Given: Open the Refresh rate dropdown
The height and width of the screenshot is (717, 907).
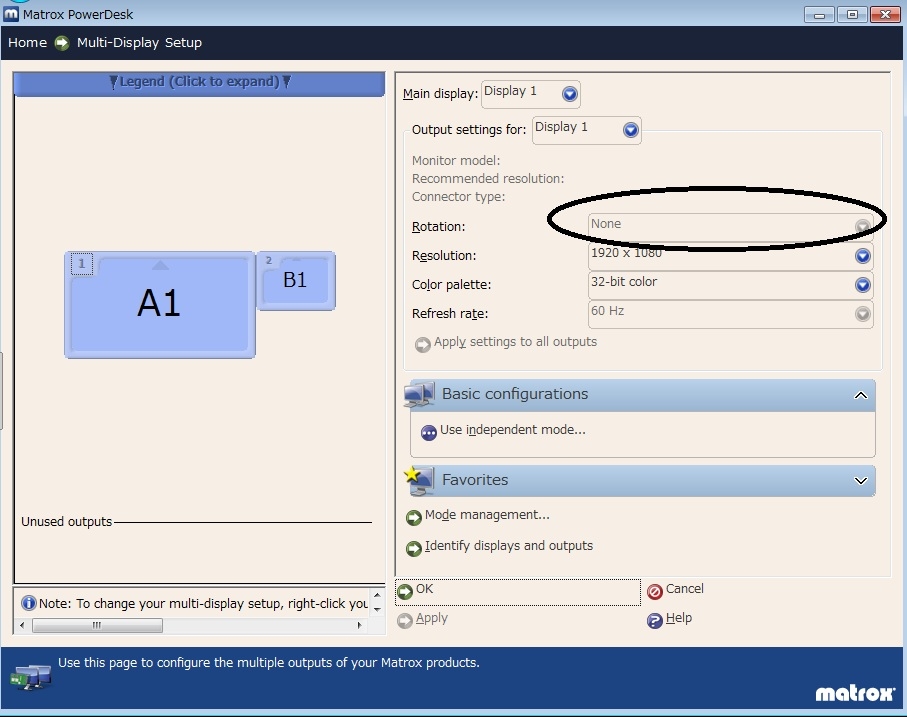Looking at the screenshot, I should click(x=730, y=313).
